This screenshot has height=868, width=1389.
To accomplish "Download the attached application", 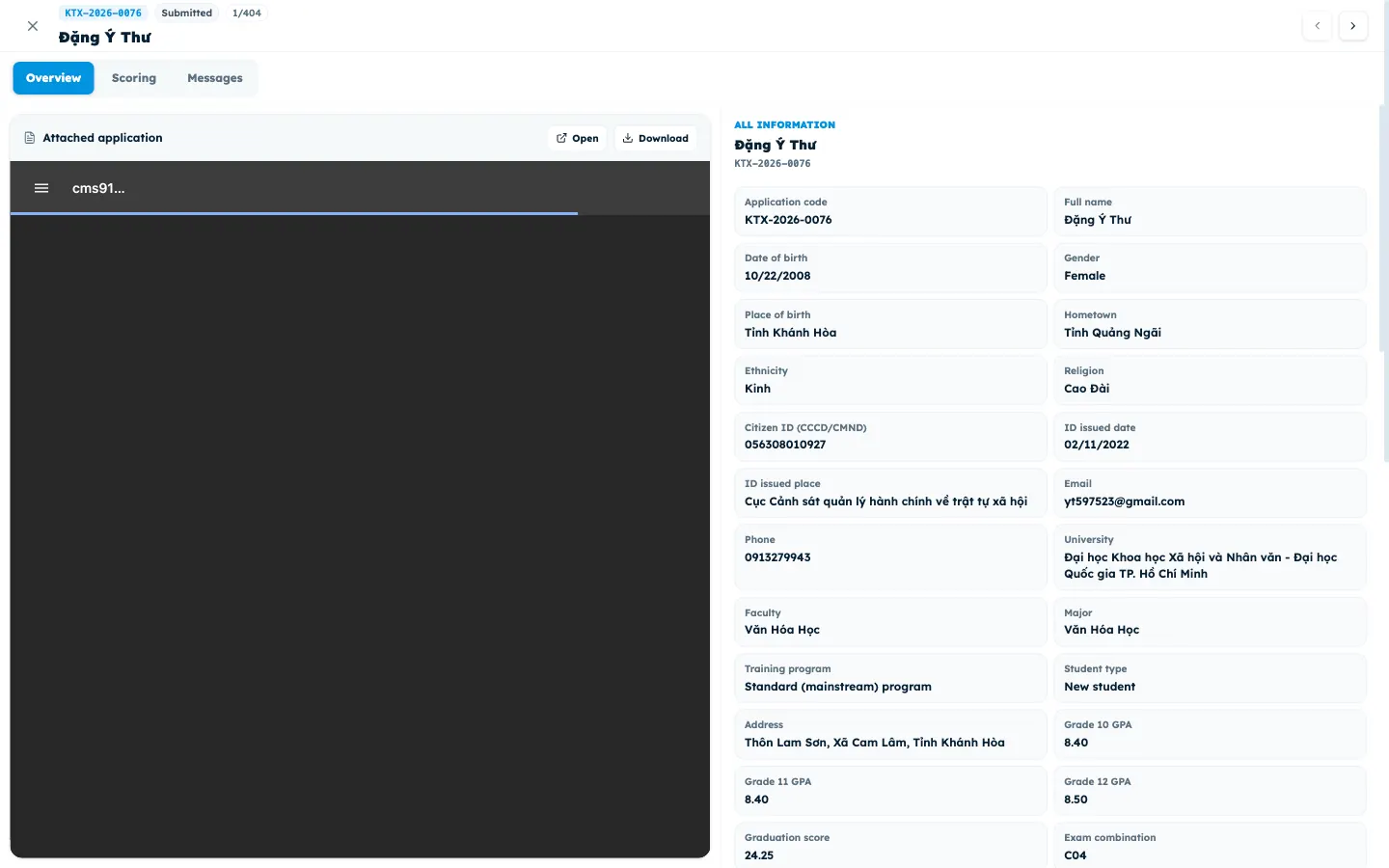I will [x=655, y=138].
